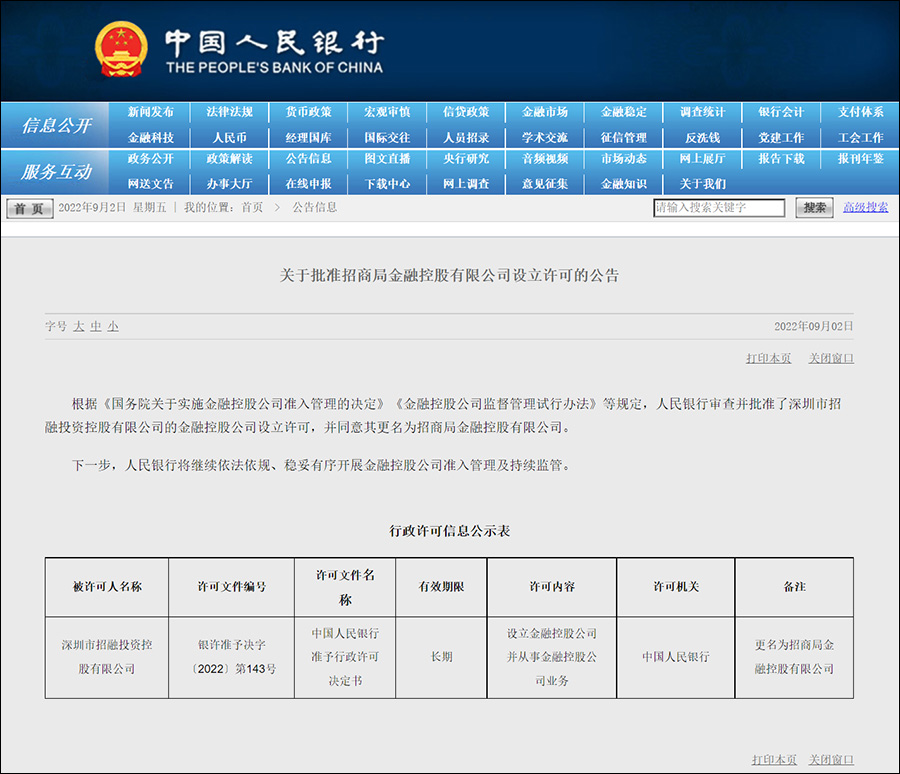Viewport: 900px width, 774px height.
Task: Click the table heading 行政许可信息公示表
Action: pos(449,531)
